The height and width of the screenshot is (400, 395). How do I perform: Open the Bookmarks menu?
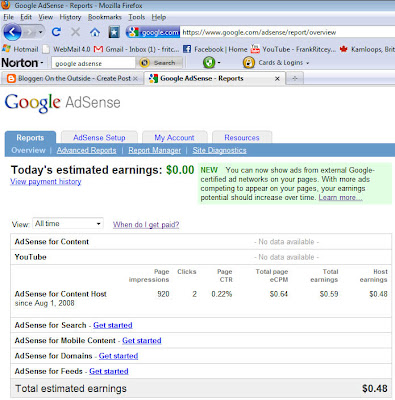pos(104,17)
